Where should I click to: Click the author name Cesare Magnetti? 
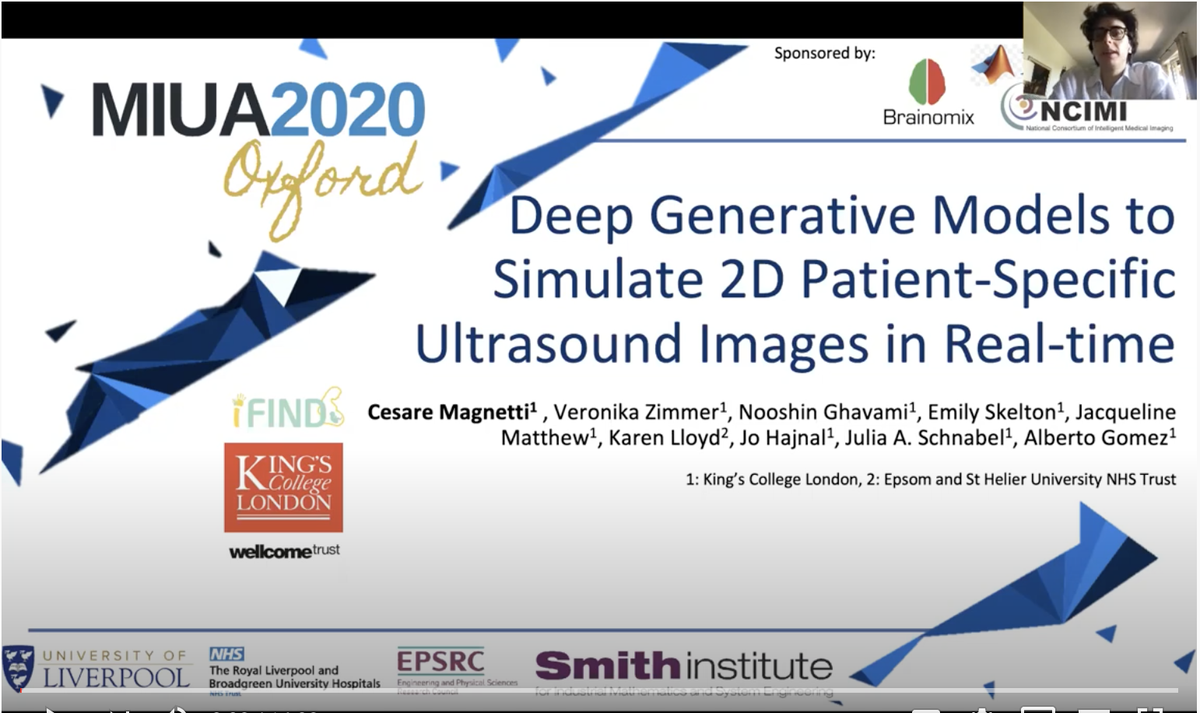pyautogui.click(x=450, y=411)
